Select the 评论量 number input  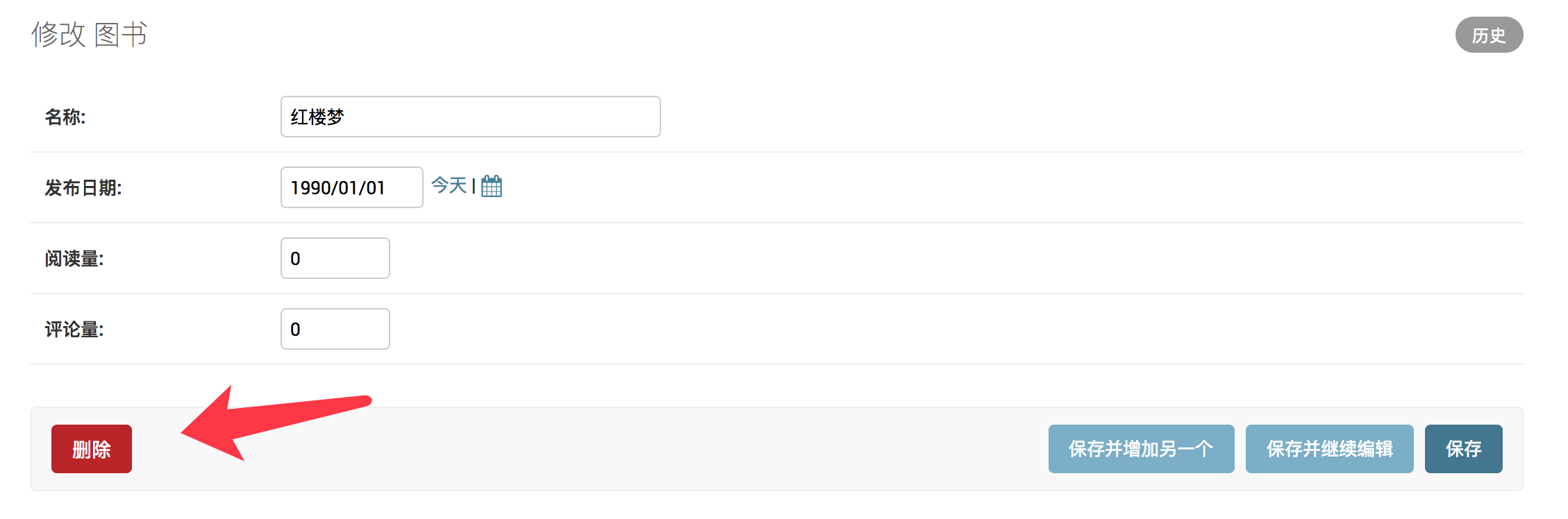(335, 329)
